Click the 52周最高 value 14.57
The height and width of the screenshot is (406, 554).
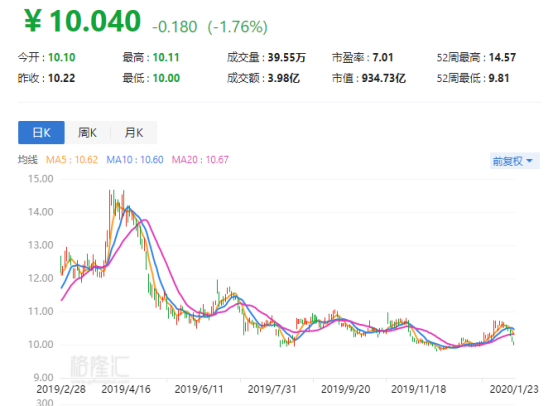502,57
